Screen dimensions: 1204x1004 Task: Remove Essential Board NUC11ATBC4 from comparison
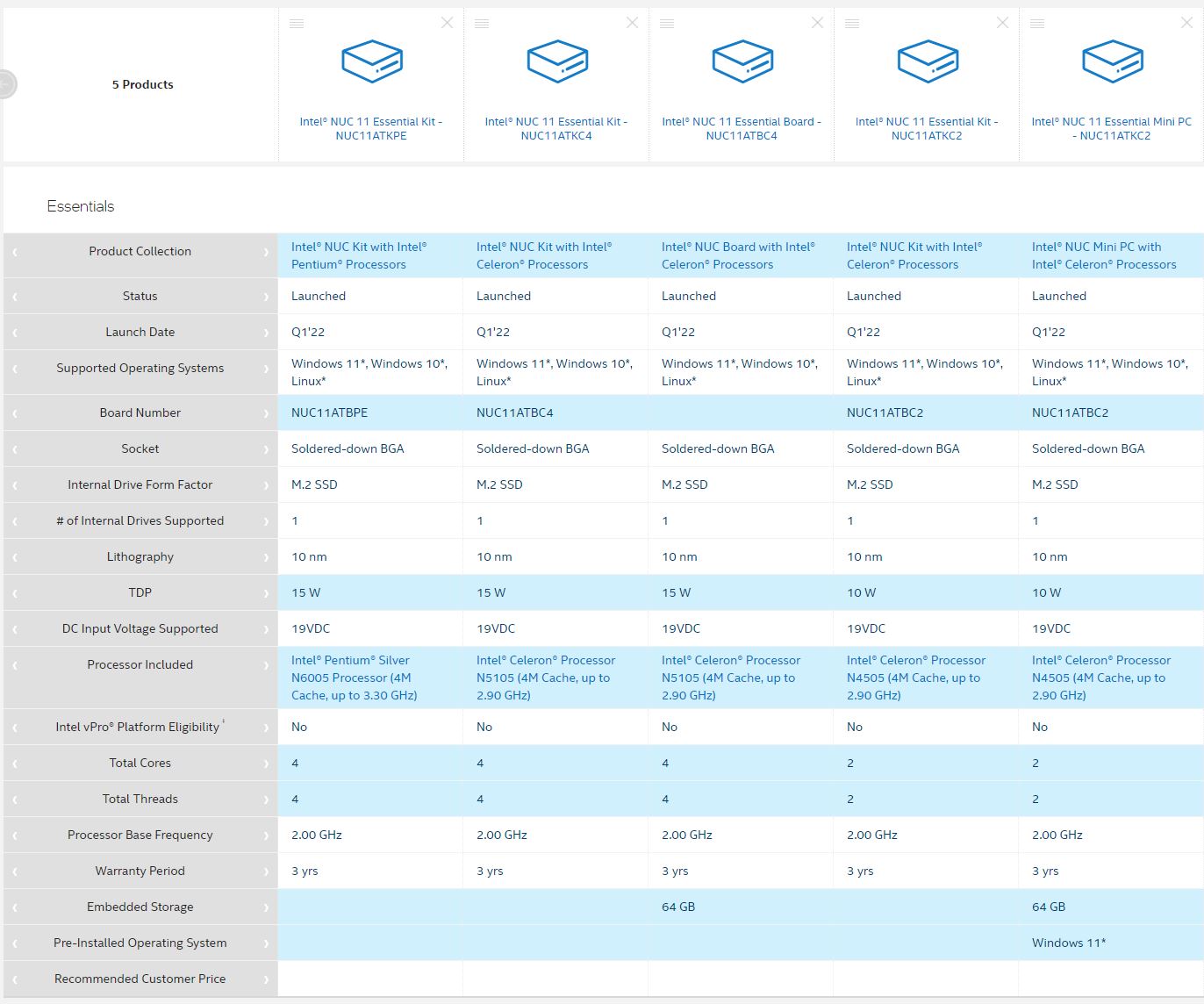point(817,23)
